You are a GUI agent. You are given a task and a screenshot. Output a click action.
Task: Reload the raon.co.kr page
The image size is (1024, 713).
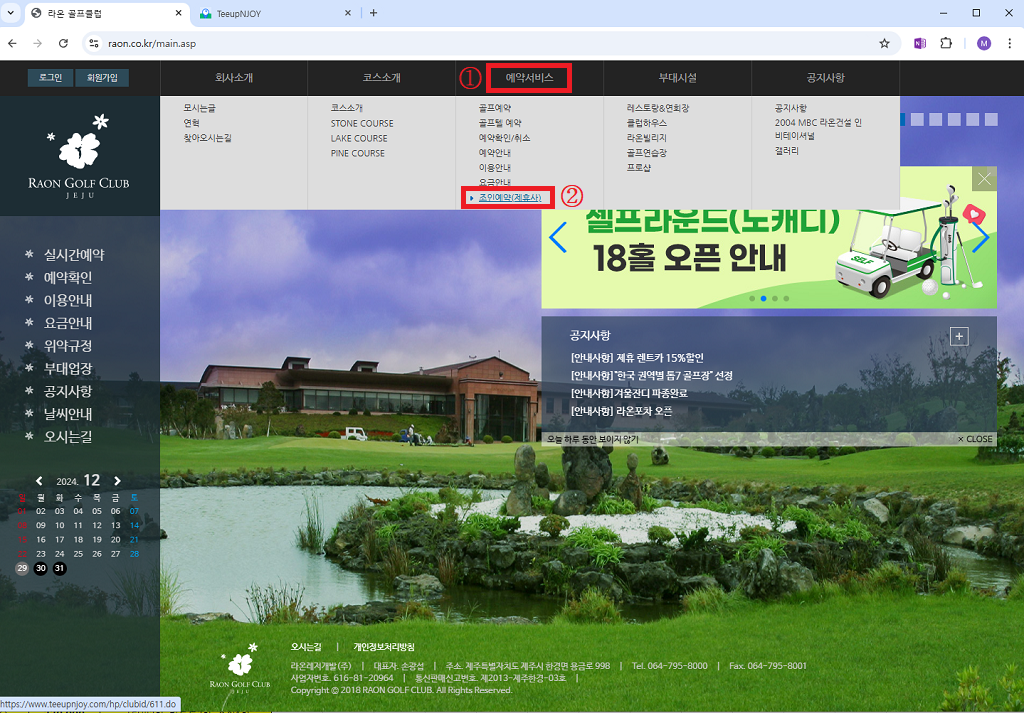click(63, 43)
